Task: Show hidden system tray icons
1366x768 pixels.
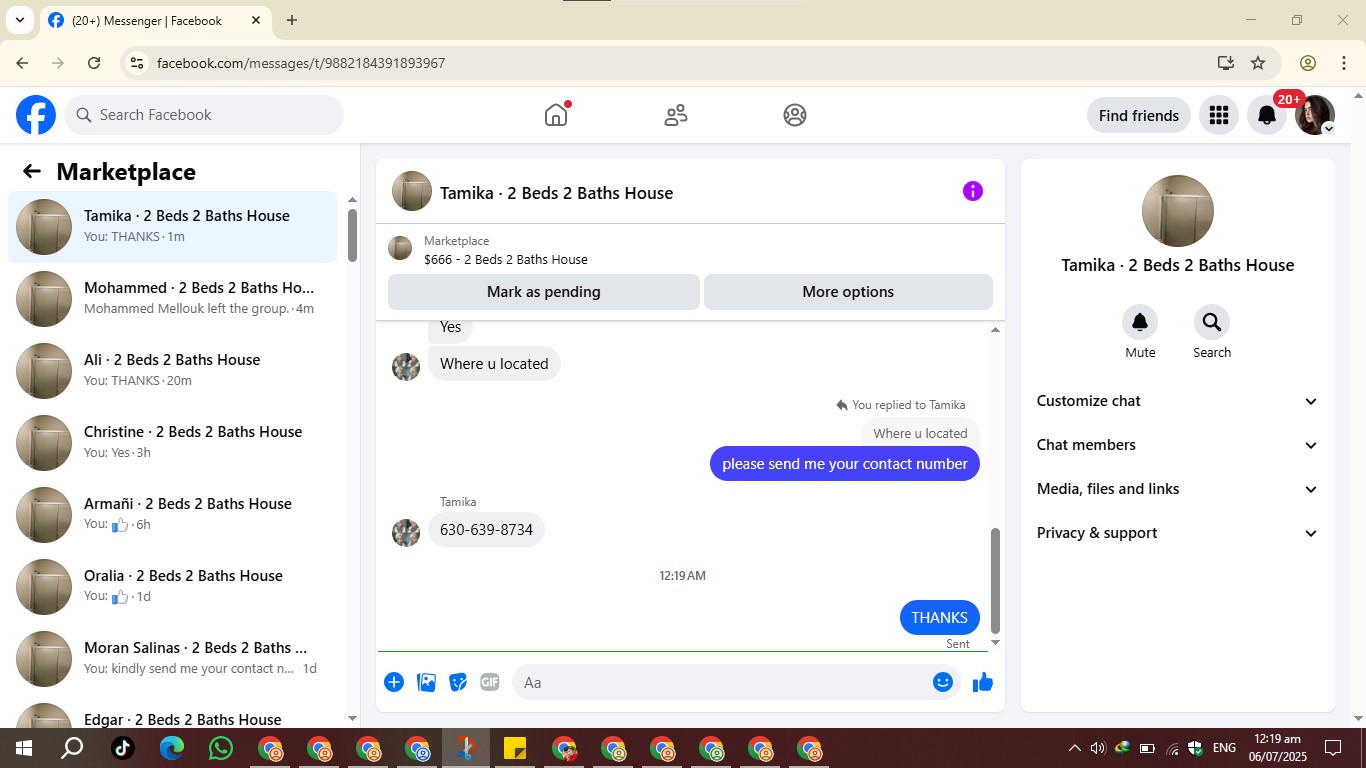Action: 1074,748
